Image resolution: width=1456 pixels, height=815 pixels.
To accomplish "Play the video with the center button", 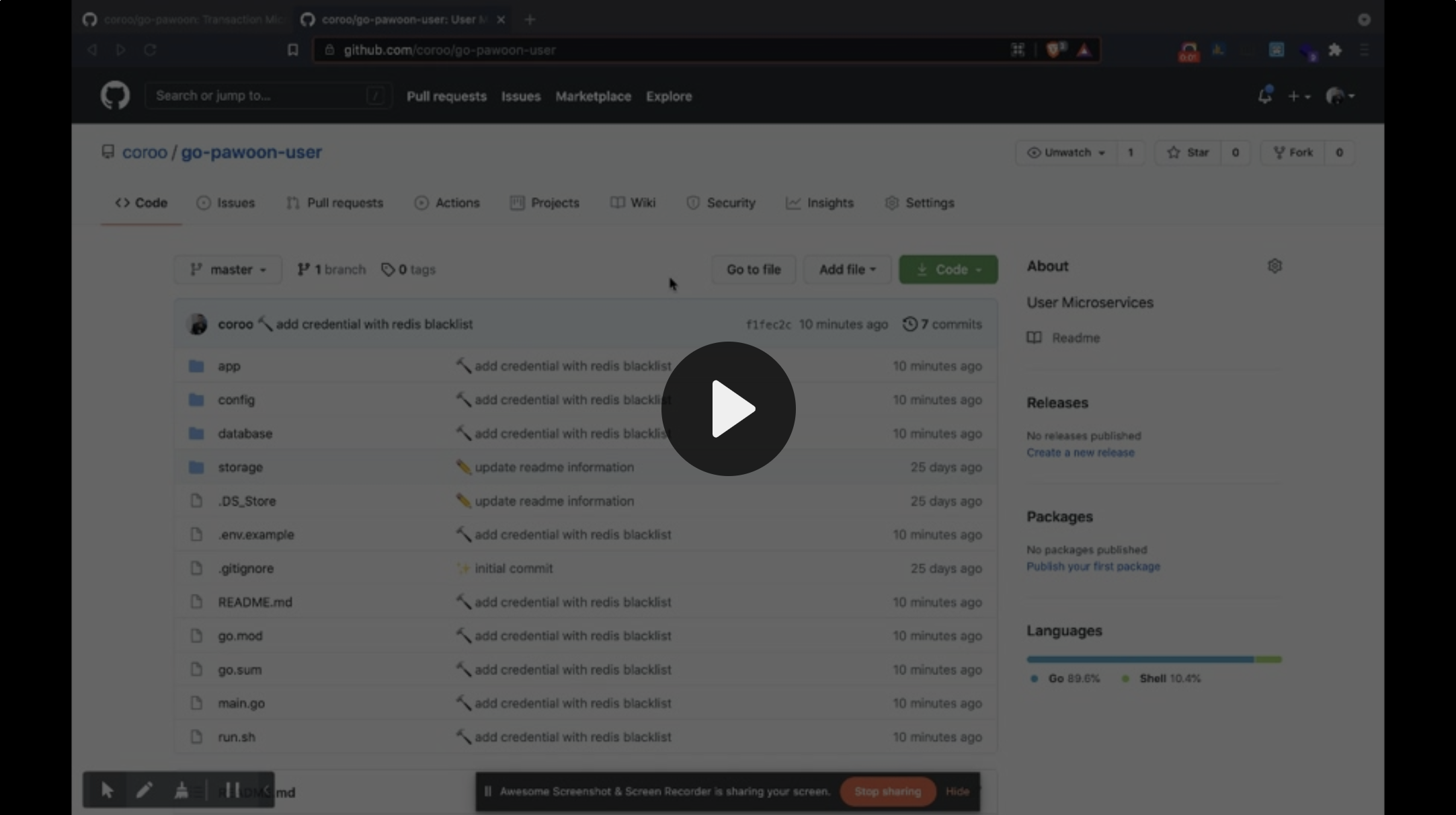I will [x=728, y=408].
